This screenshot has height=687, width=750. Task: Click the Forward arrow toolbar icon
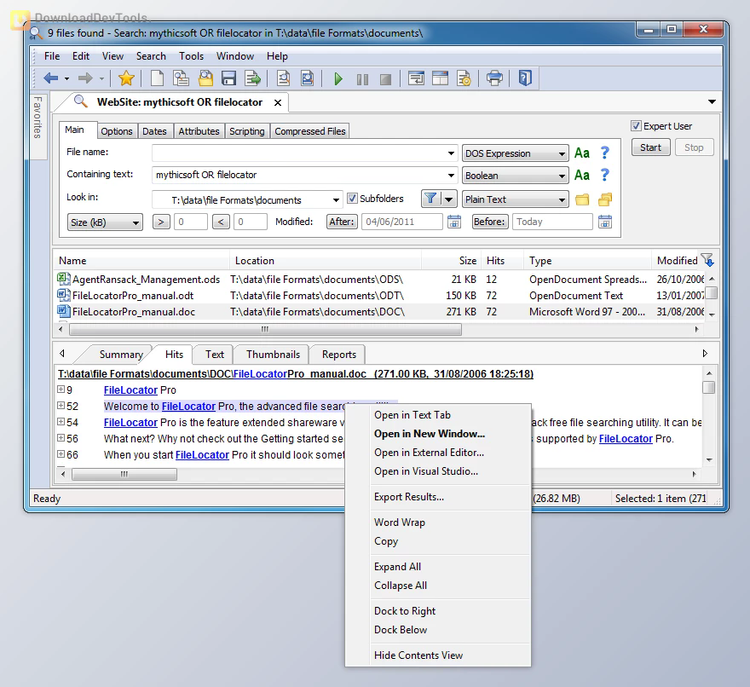point(85,78)
